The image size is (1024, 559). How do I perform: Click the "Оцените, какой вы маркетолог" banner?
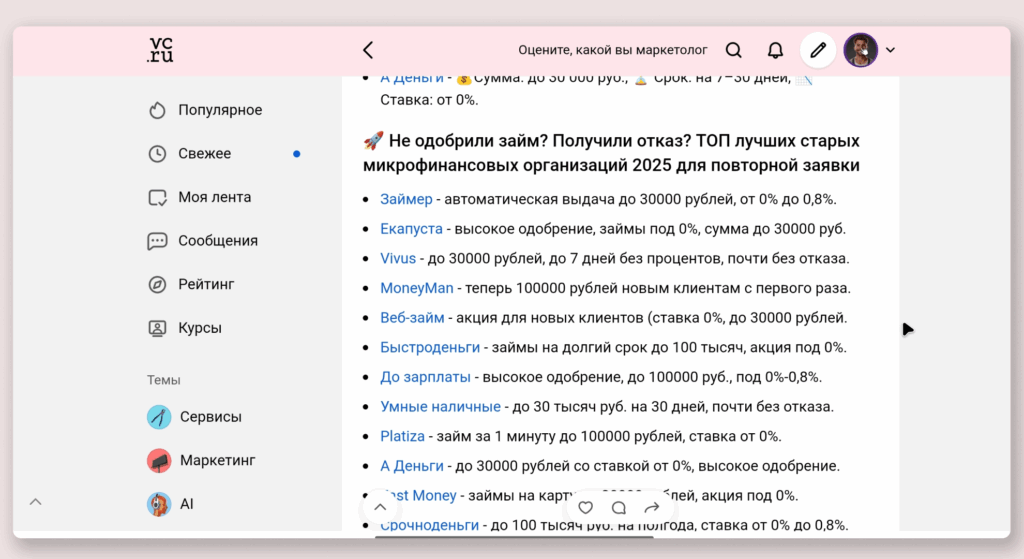click(612, 50)
